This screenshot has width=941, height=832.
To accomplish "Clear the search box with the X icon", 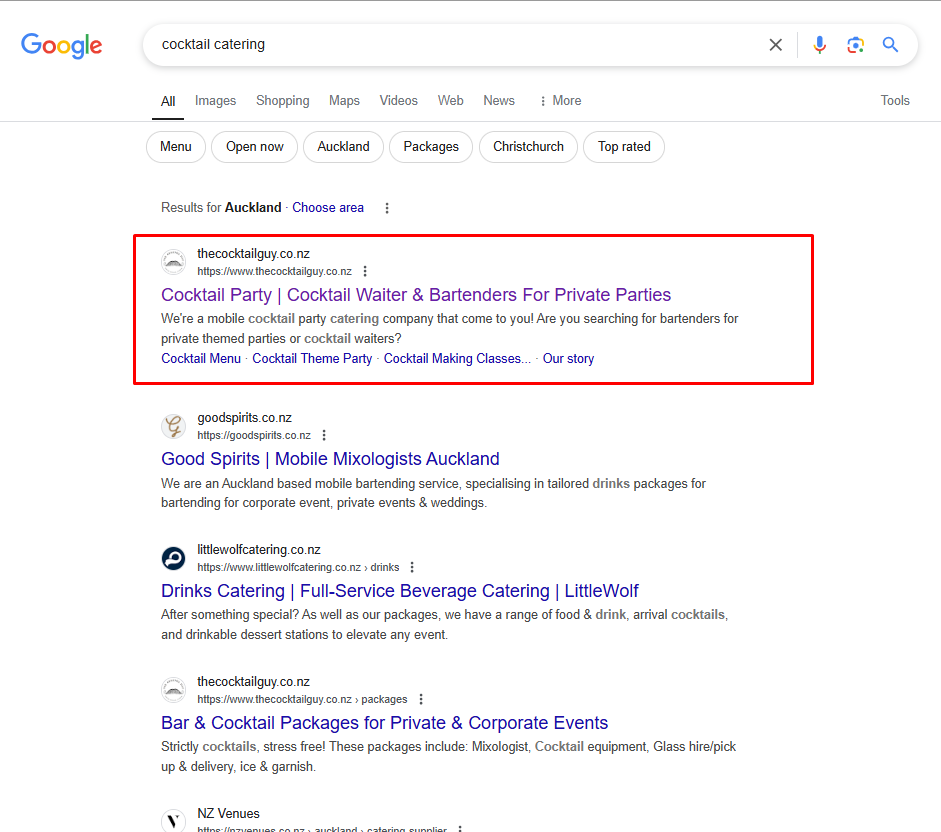I will [775, 44].
